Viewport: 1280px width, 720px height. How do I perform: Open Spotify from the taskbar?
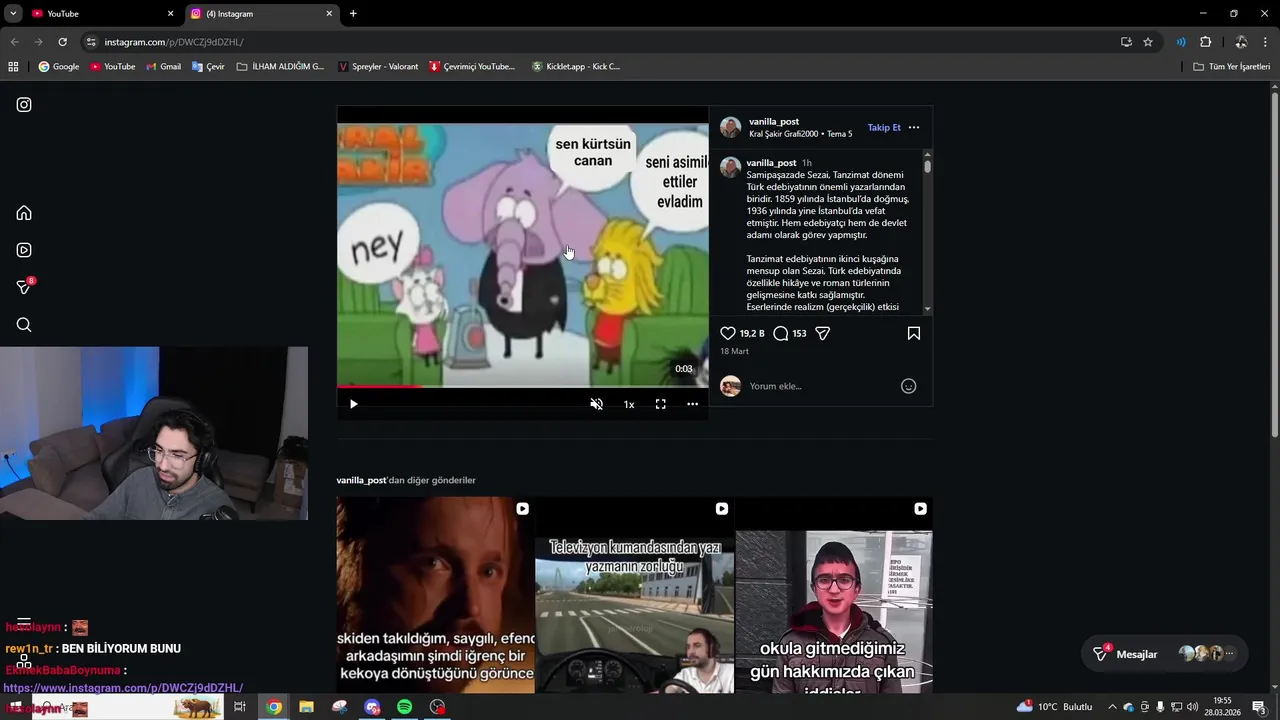coord(405,707)
